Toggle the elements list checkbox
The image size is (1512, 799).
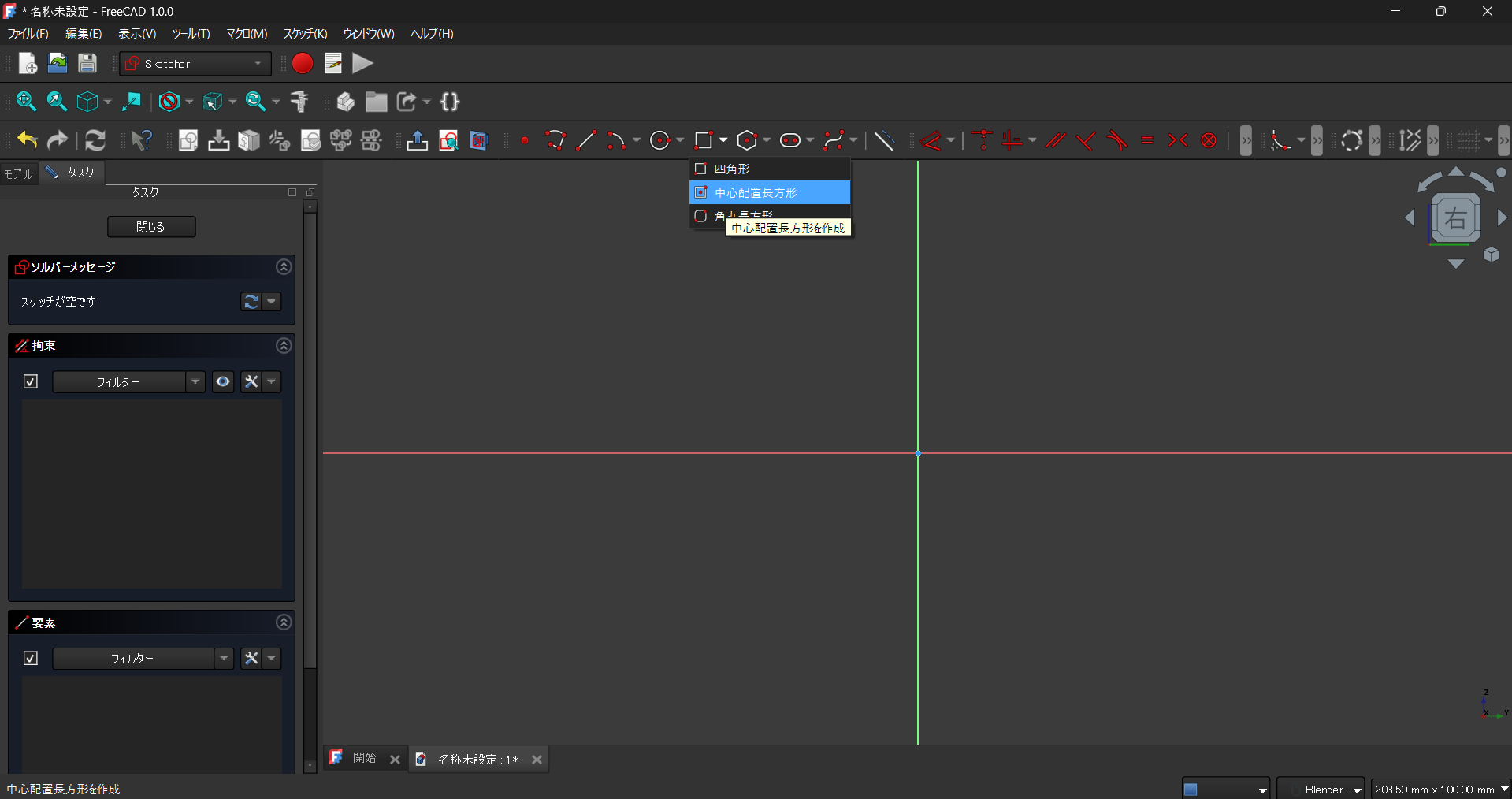pos(31,658)
